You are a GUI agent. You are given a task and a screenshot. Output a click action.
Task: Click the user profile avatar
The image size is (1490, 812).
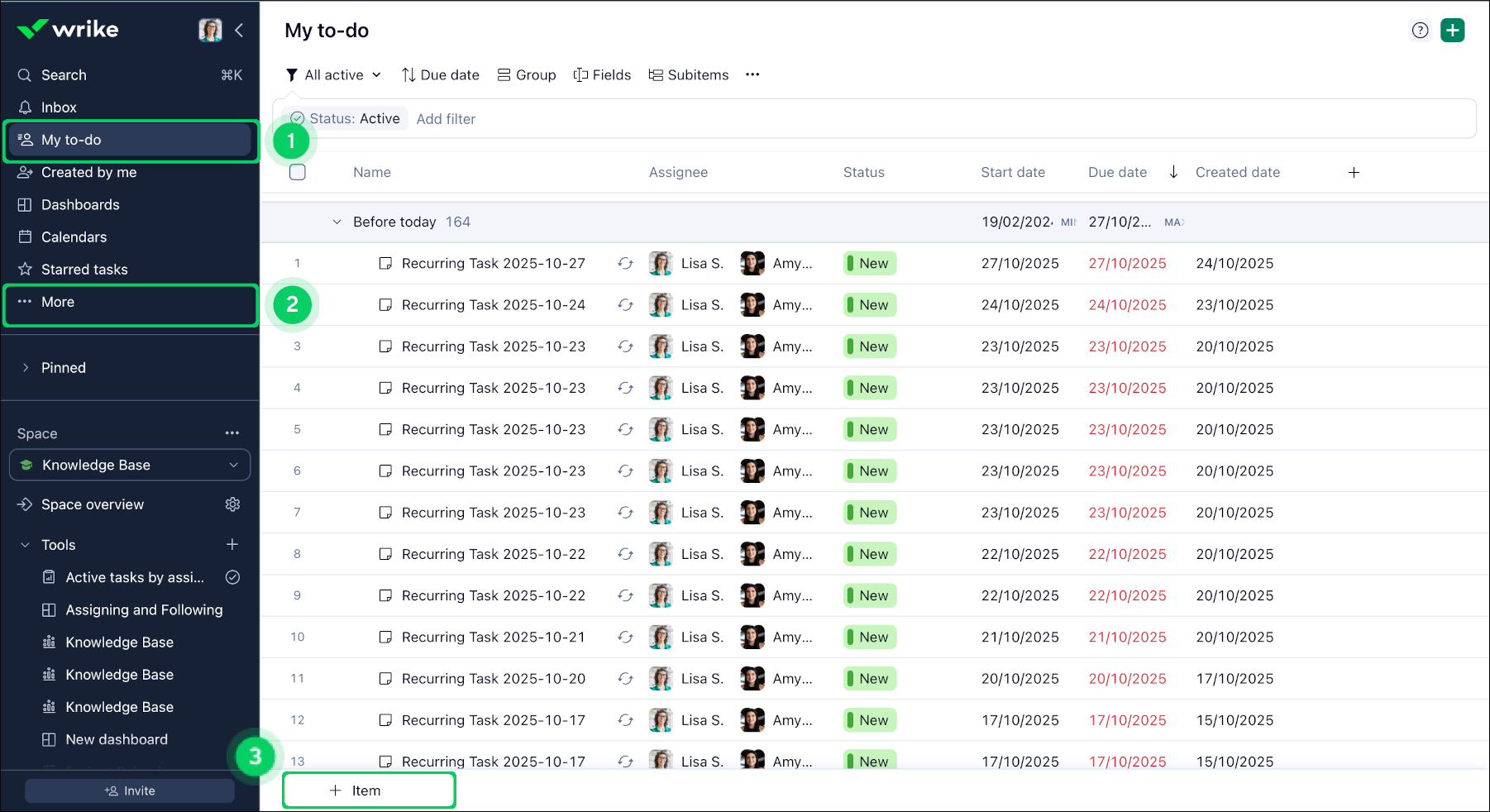(x=210, y=31)
